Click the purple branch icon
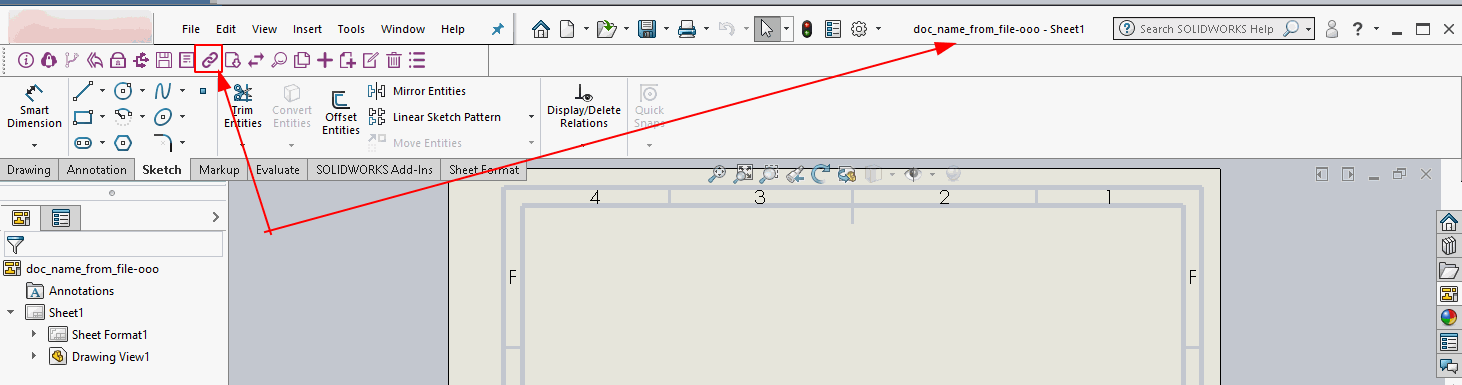Image resolution: width=1462 pixels, height=385 pixels. pyautogui.click(x=72, y=60)
